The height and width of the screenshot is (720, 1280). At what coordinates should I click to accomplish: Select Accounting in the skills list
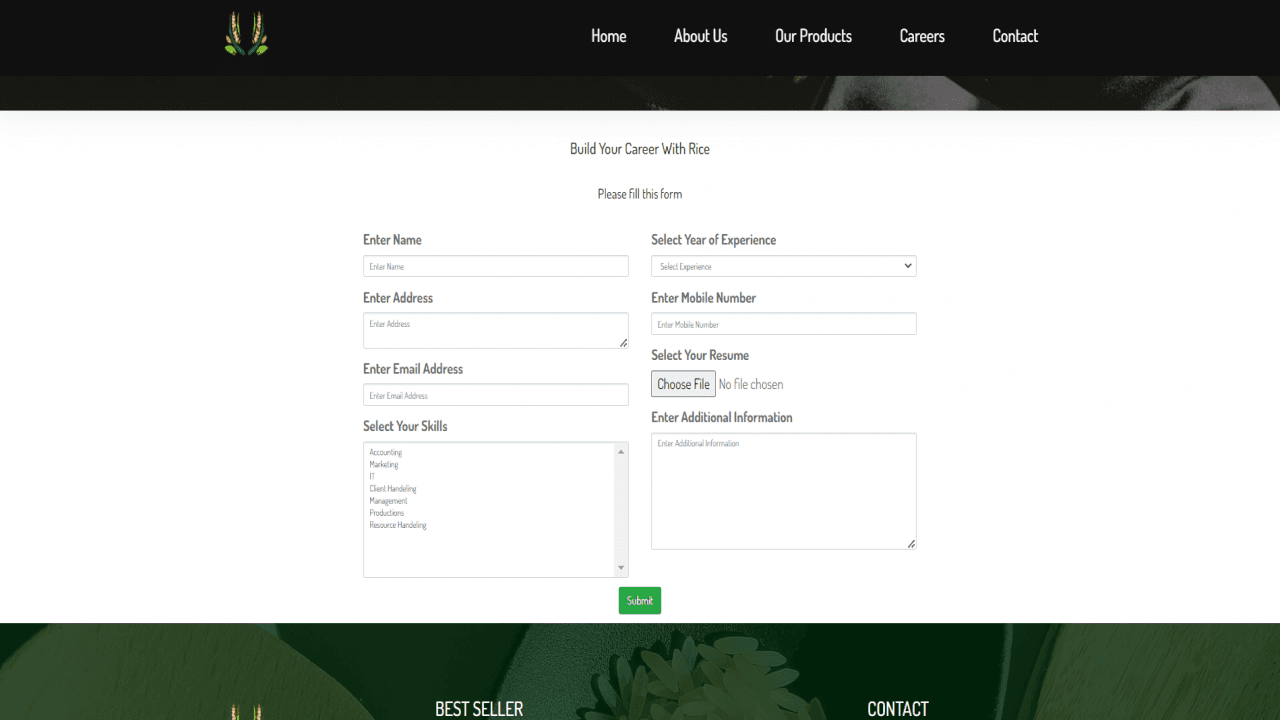491,453
